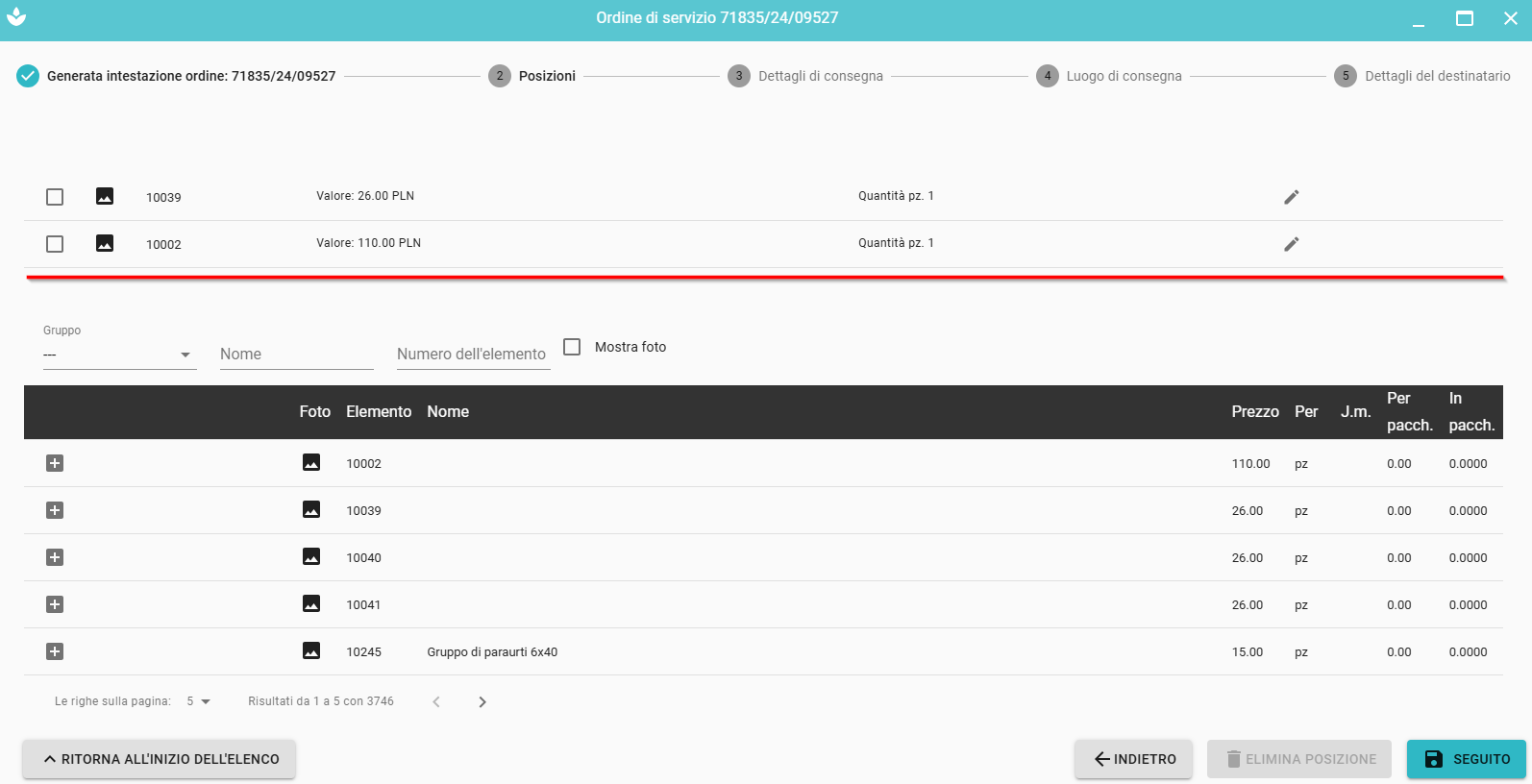Click the pencil edit icon for item 10039
The height and width of the screenshot is (784, 1532).
tap(1291, 197)
